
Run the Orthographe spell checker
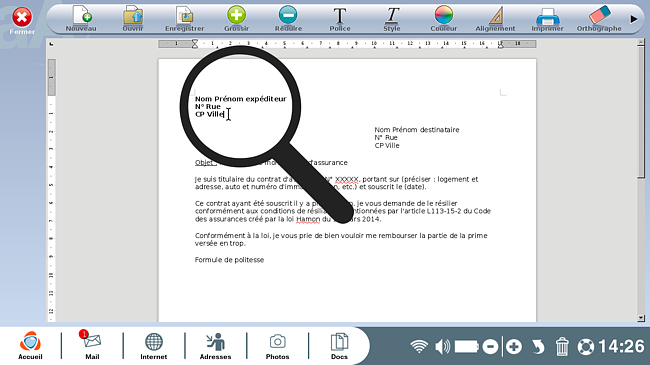pos(599,19)
